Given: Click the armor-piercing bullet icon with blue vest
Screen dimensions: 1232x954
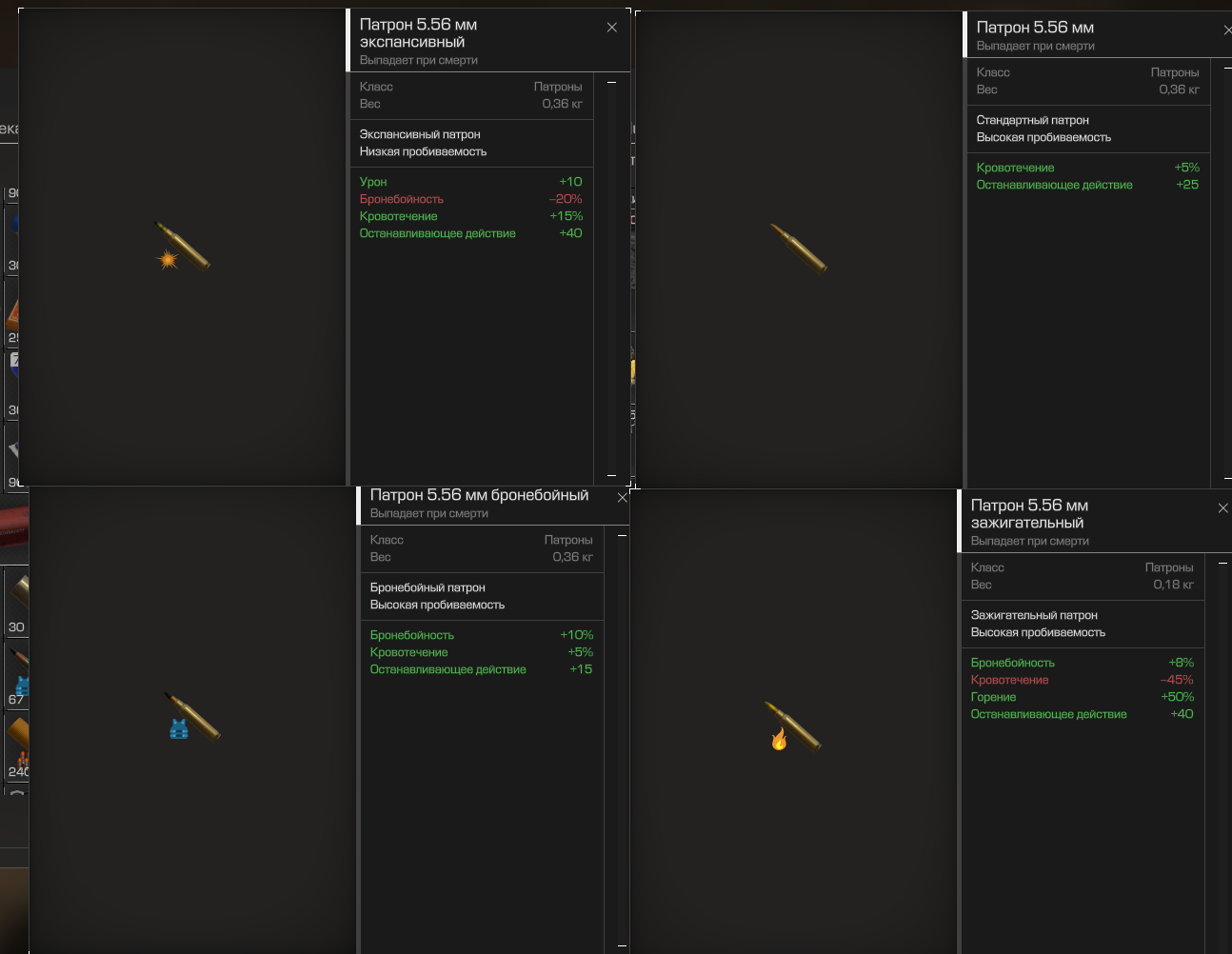Looking at the screenshot, I should pos(191,716).
